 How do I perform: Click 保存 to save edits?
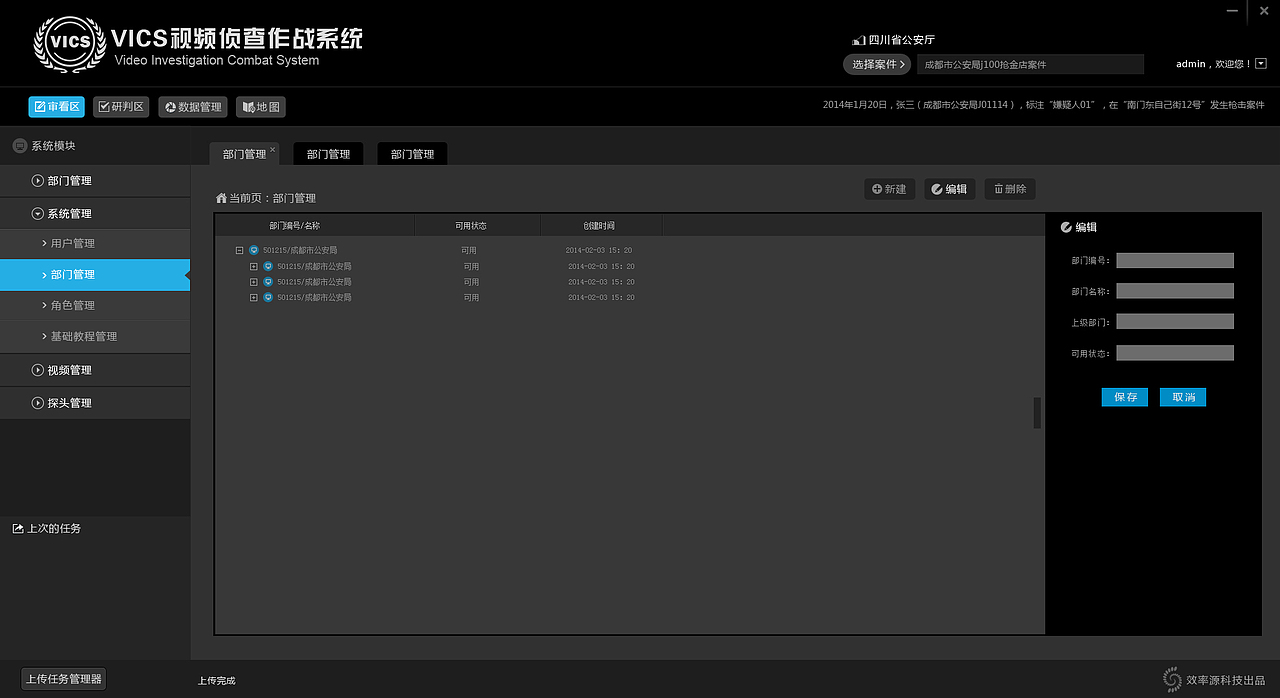pyautogui.click(x=1125, y=397)
